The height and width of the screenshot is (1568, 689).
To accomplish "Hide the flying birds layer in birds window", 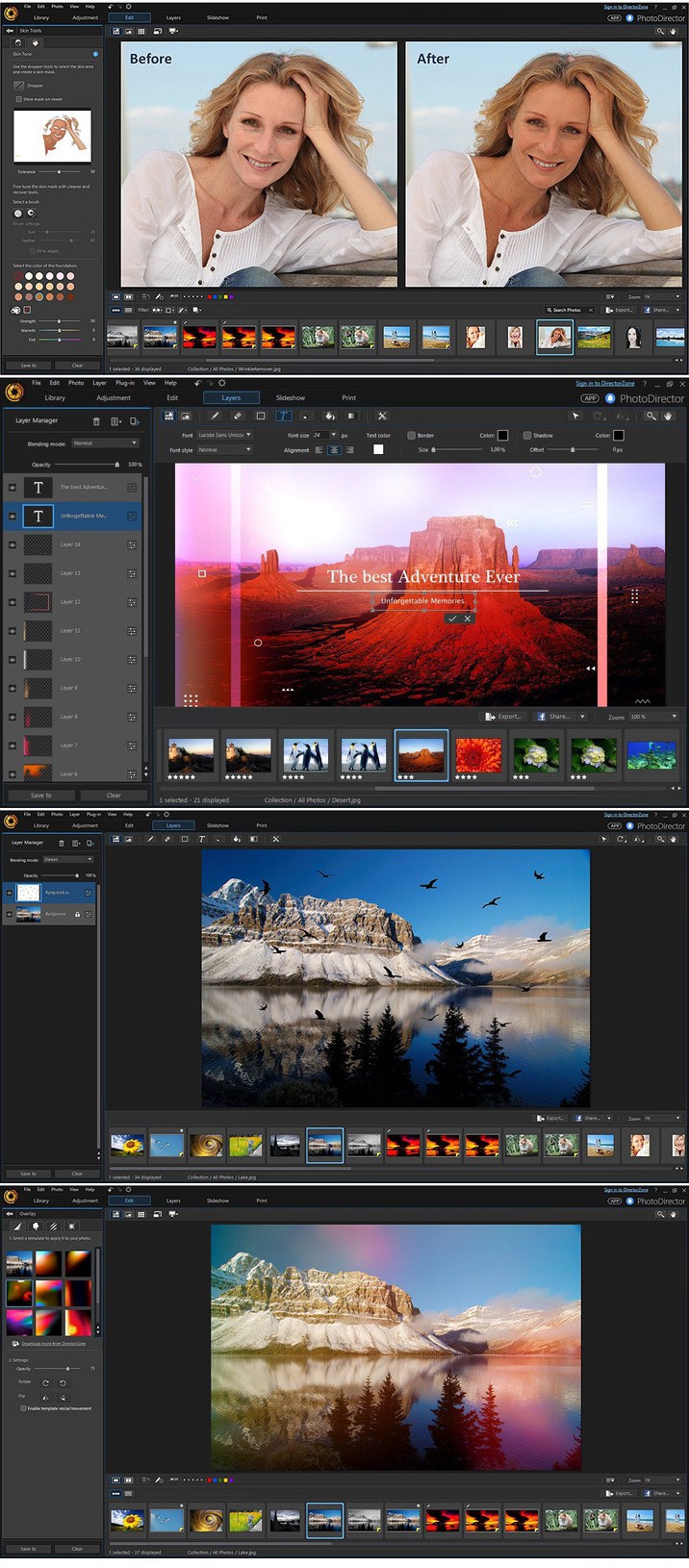I will (x=10, y=893).
